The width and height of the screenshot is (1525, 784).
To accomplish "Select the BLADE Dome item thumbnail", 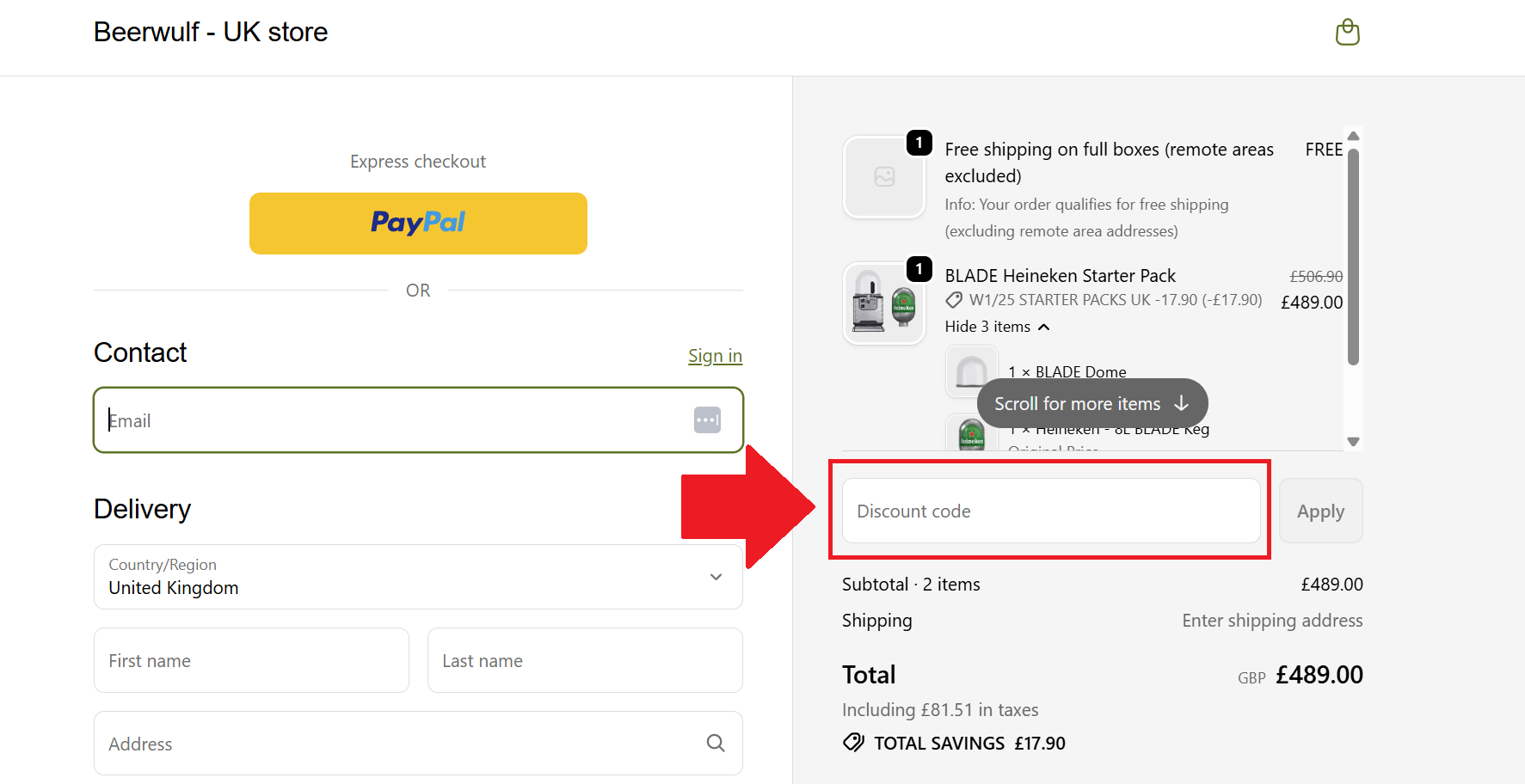I will (x=971, y=371).
